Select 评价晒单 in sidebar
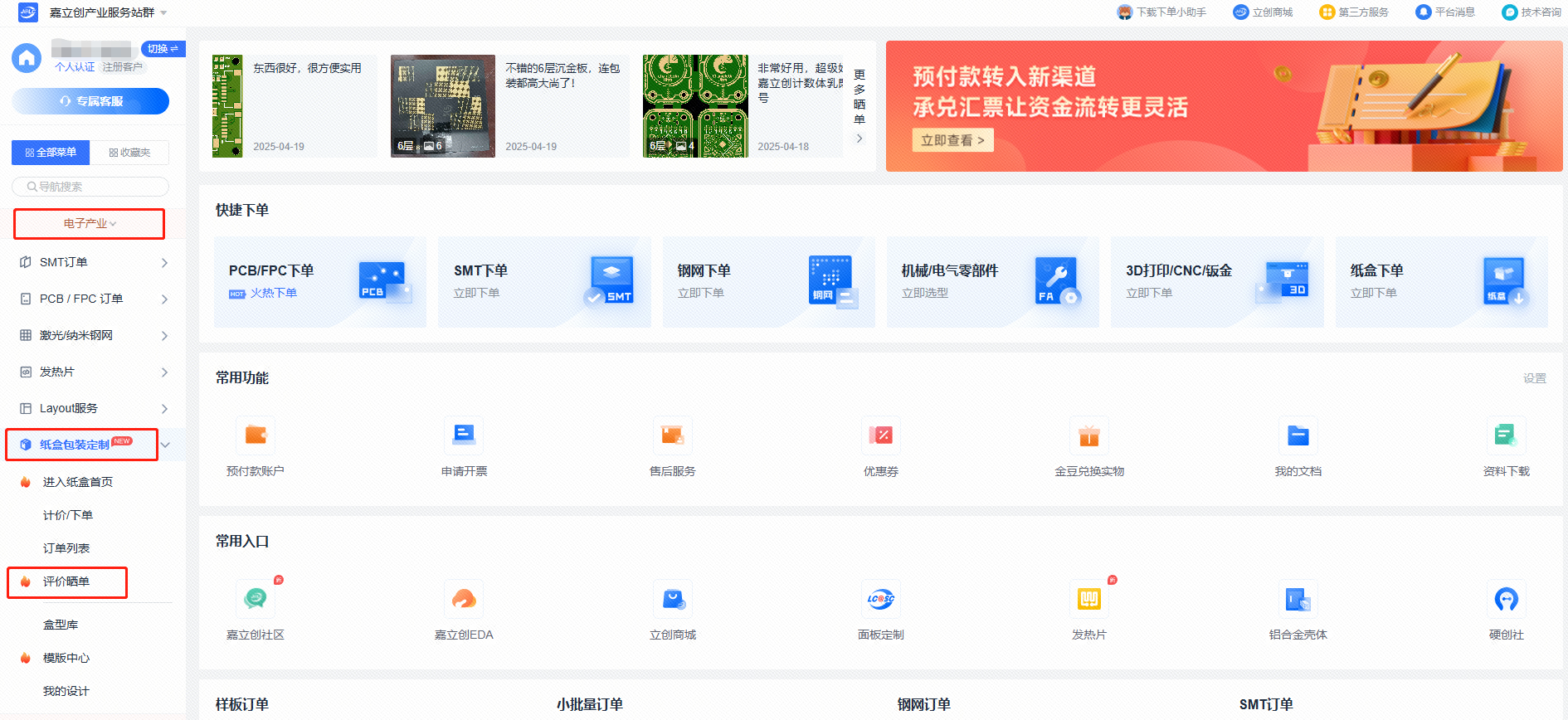The width and height of the screenshot is (1568, 720). [66, 581]
